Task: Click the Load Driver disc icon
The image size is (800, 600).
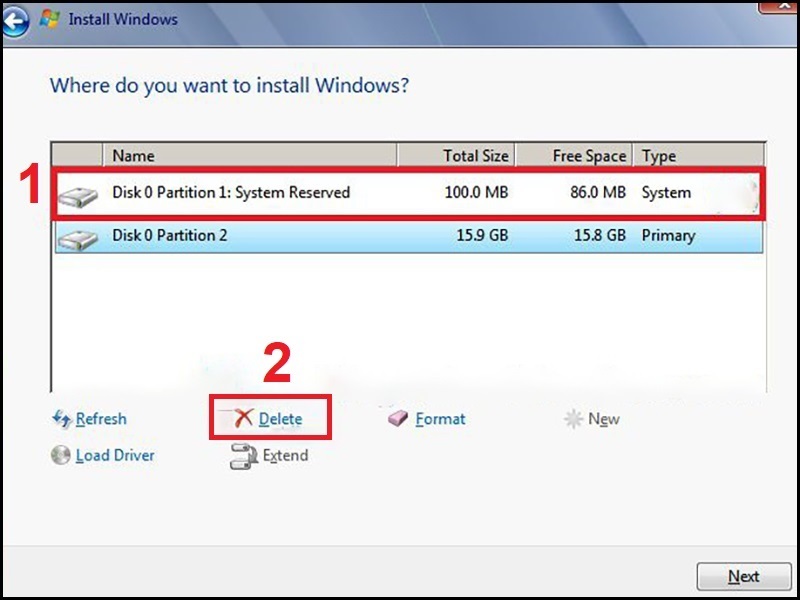Action: (x=61, y=455)
